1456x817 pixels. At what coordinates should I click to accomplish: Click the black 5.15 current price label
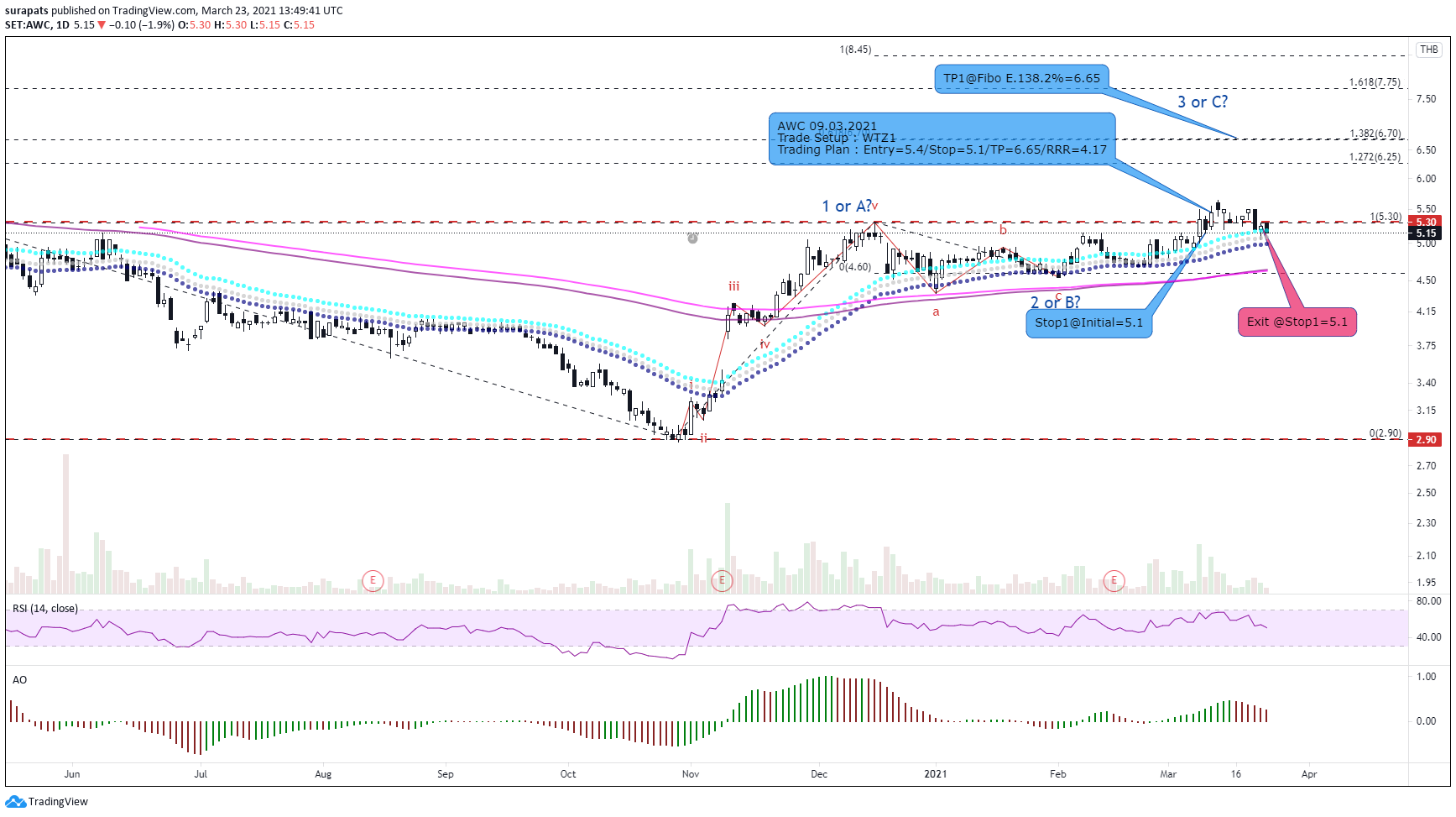1426,233
